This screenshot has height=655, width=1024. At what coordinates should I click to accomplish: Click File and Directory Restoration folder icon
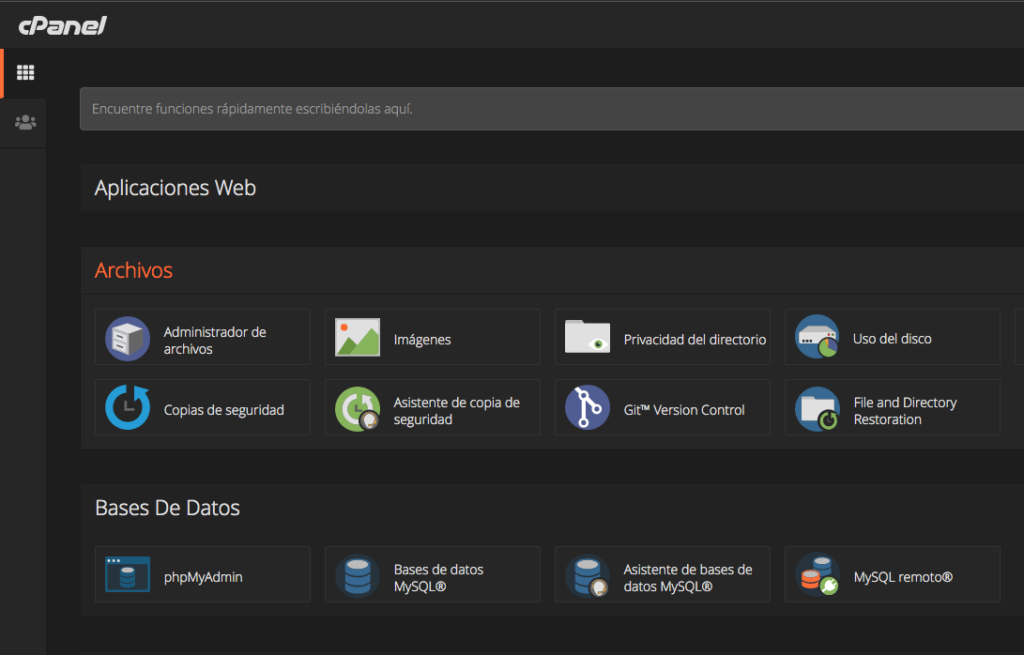click(x=818, y=409)
